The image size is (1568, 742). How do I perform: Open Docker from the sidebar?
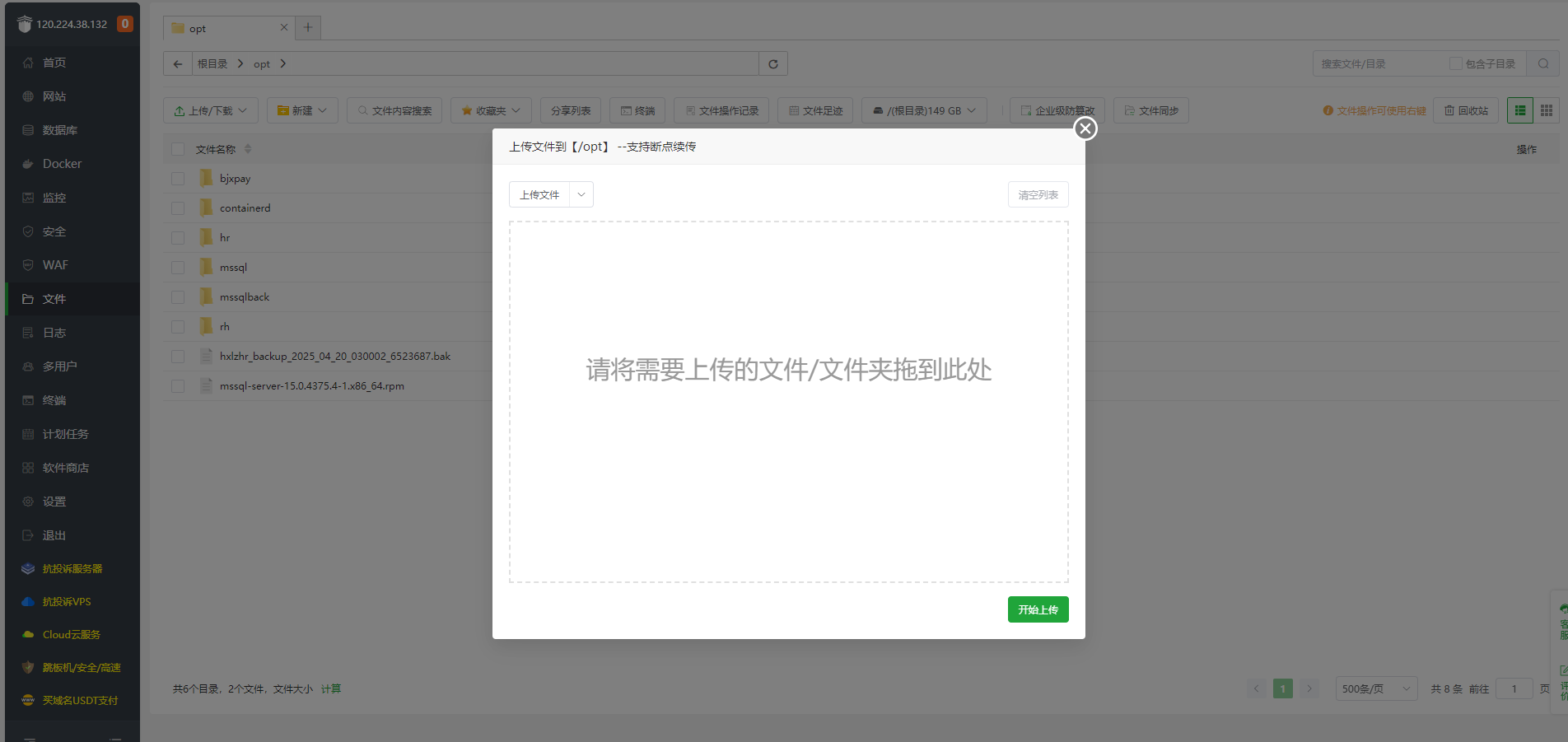click(62, 164)
